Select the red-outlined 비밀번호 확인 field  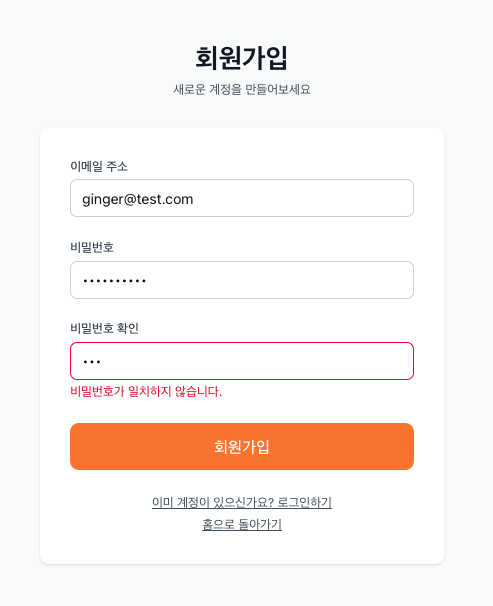coord(242,361)
